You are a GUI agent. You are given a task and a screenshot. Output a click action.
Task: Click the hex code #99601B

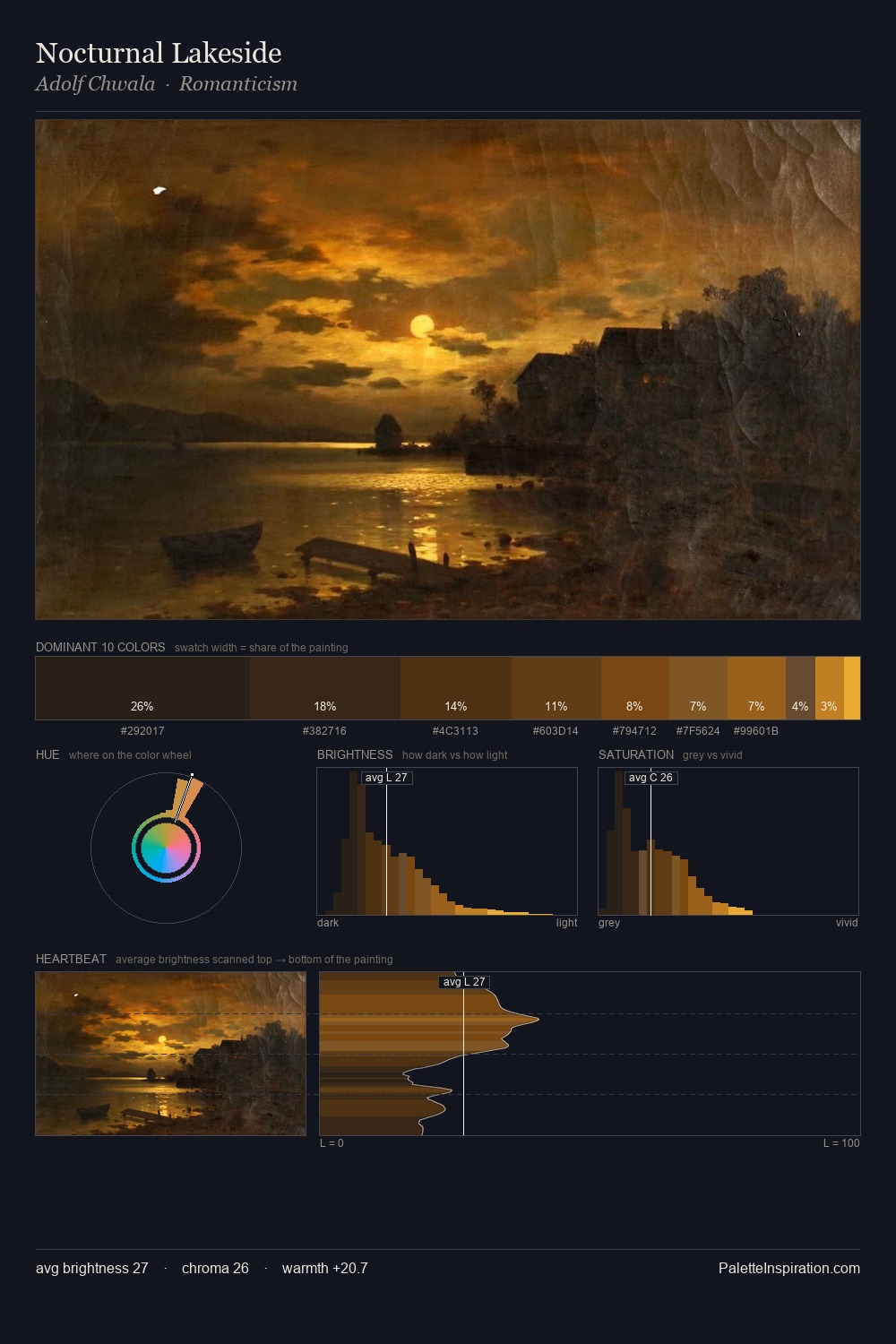coord(755,731)
